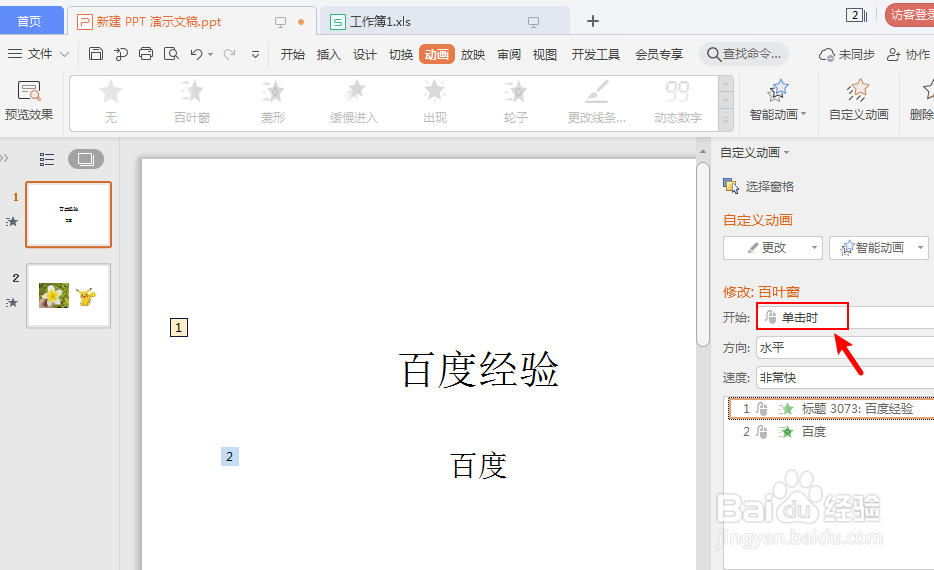Screen dimensions: 934x570
Task: Open the 放映 ribbon tab
Action: pos(473,55)
